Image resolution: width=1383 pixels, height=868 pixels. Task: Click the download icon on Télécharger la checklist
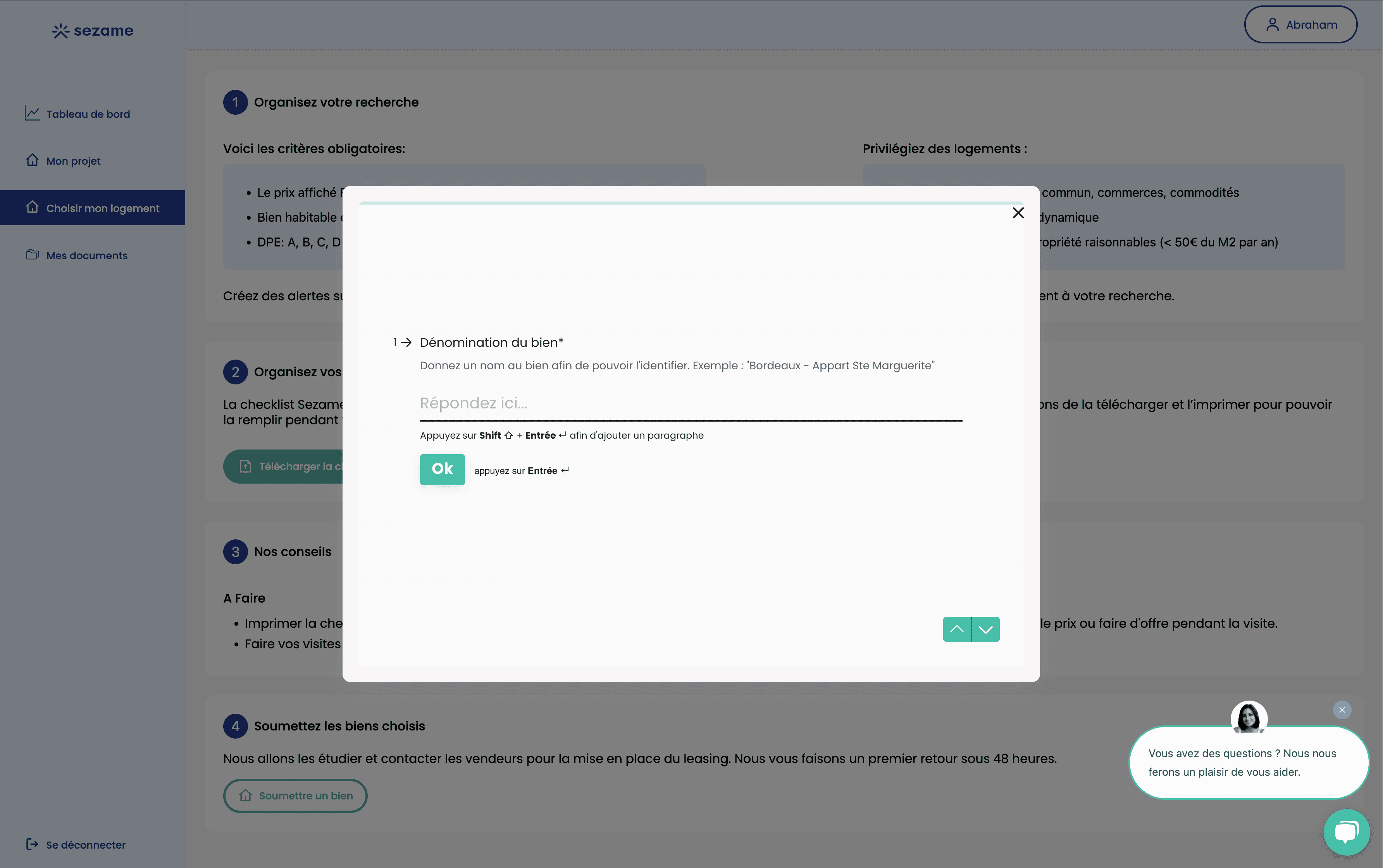(246, 466)
